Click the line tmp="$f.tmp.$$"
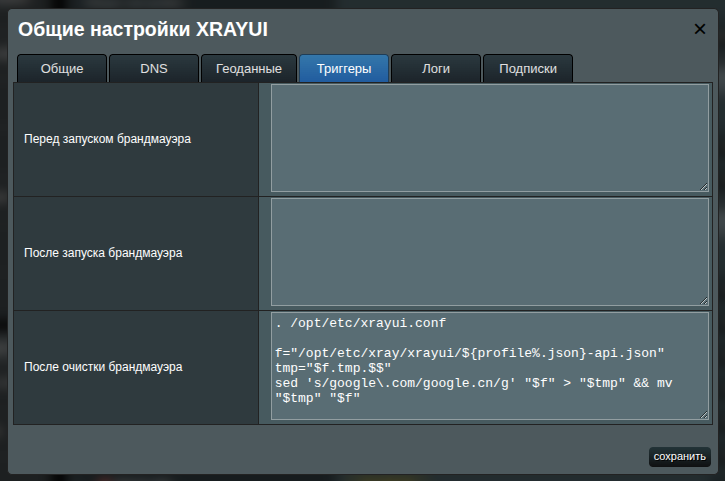Viewport: 725px width, 481px height. coord(333,368)
